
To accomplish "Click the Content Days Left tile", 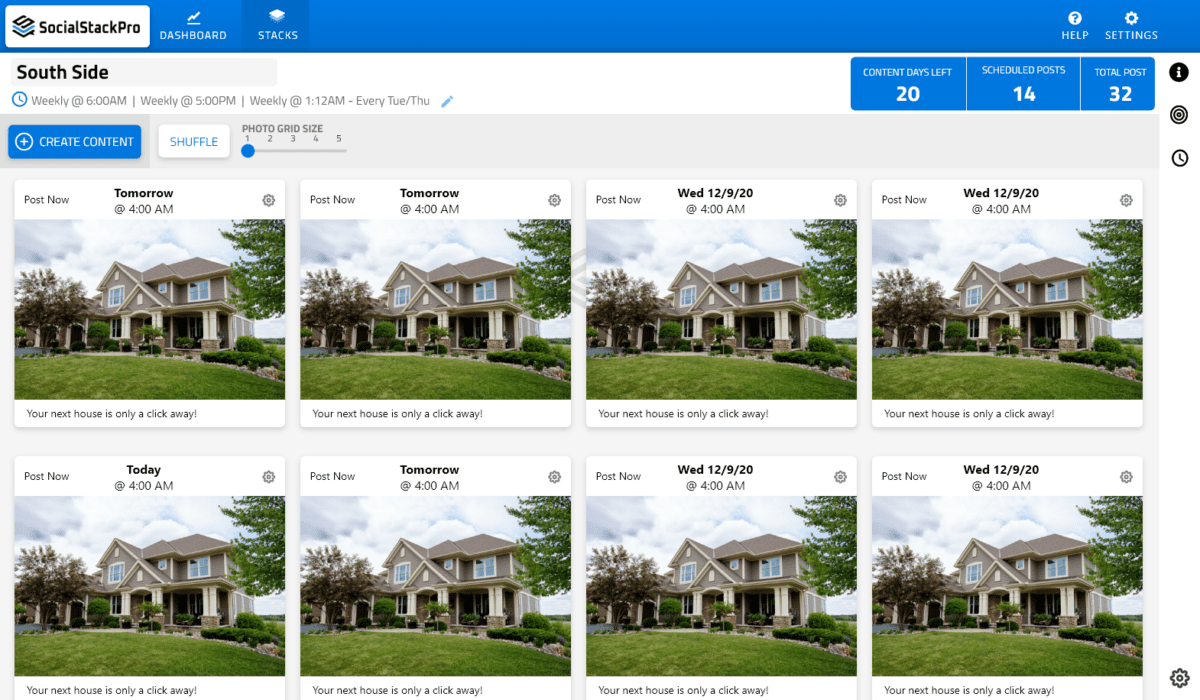I will [x=908, y=84].
